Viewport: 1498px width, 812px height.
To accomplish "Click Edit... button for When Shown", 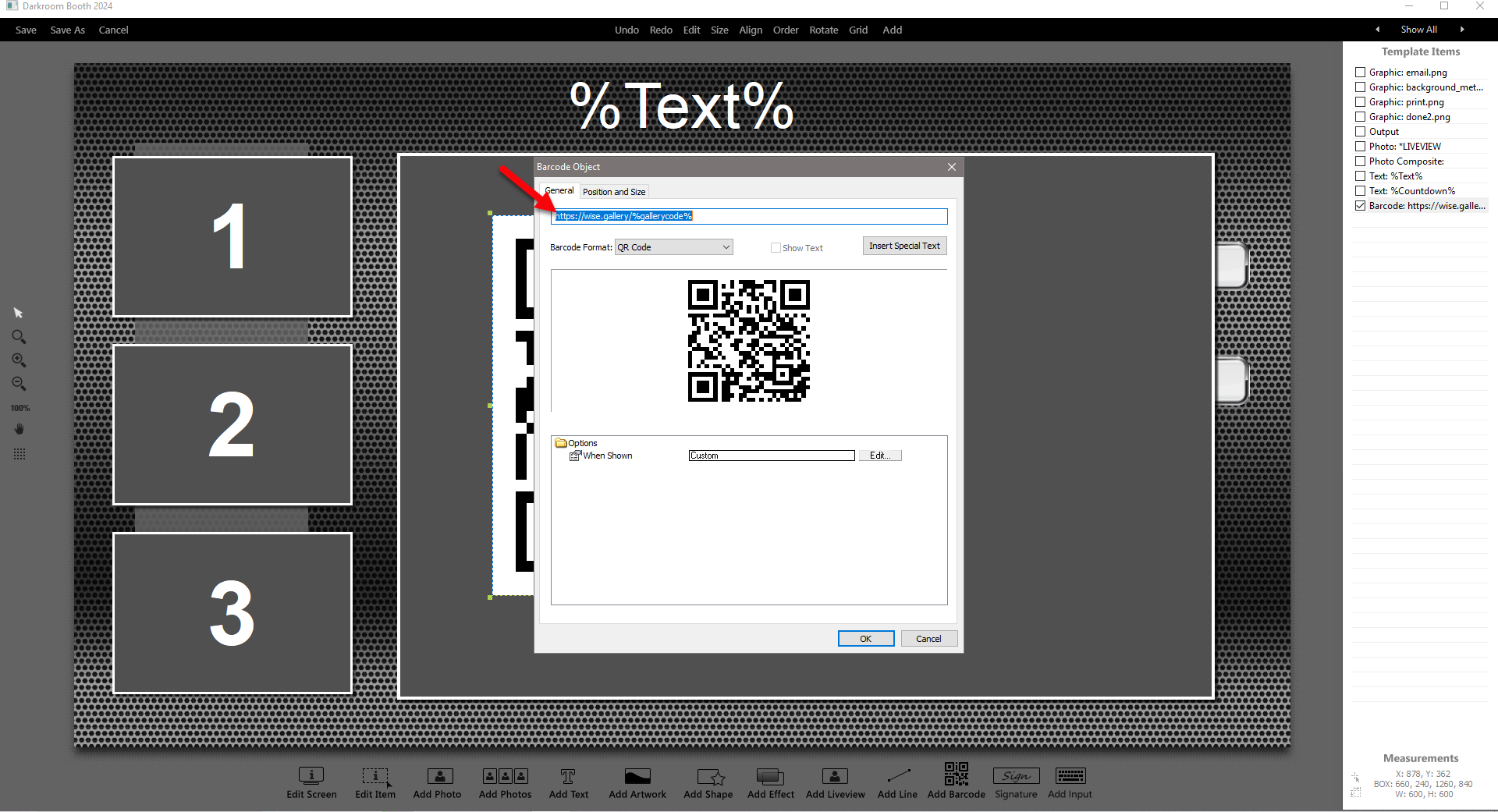I will [x=880, y=456].
